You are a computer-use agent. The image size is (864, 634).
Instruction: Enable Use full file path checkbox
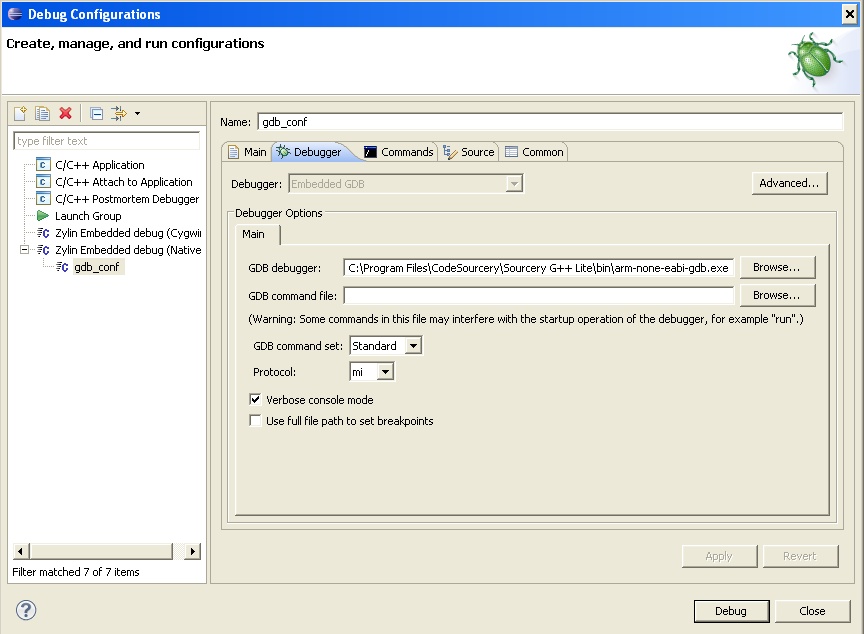point(255,421)
